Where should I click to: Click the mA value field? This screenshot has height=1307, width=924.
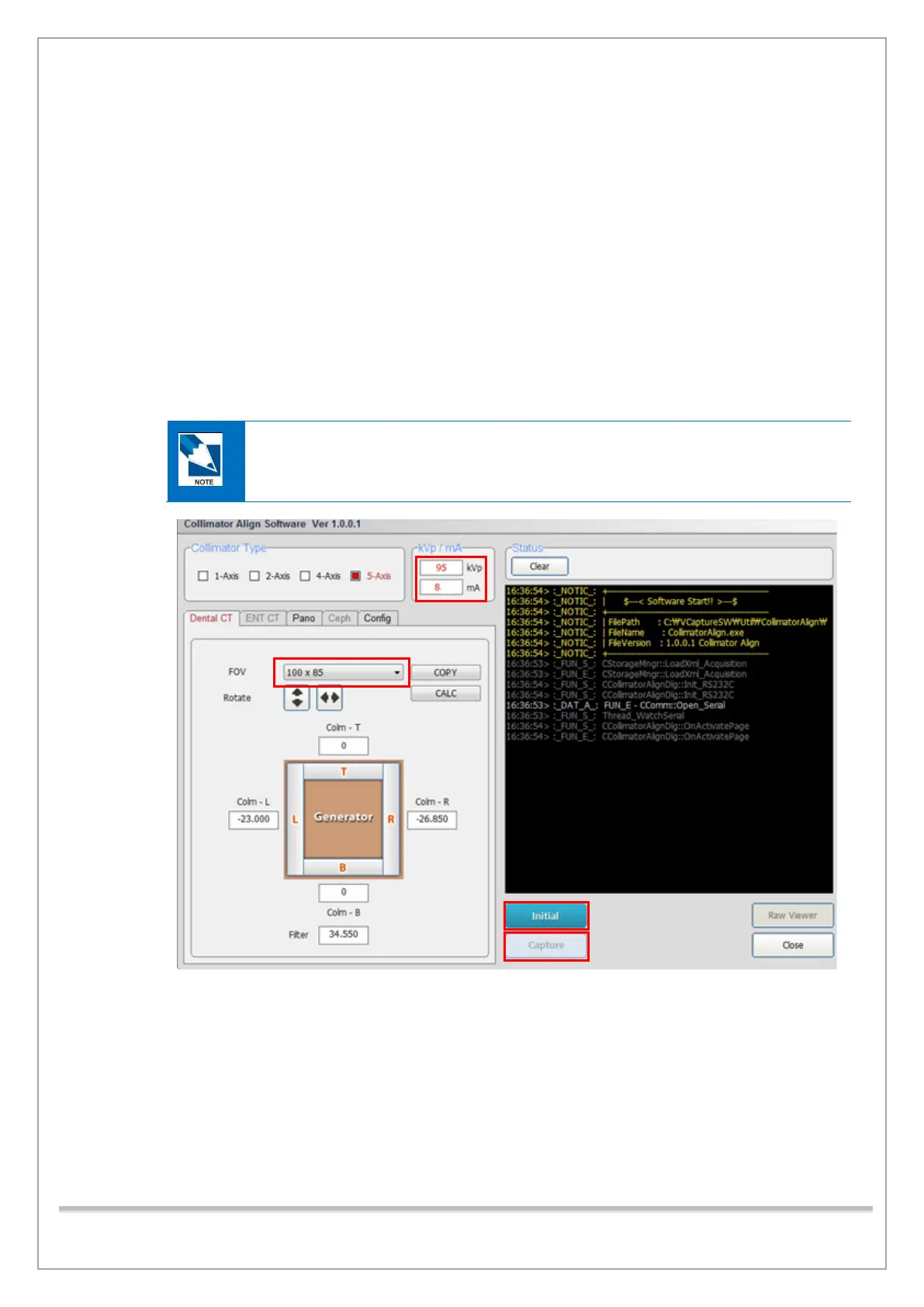point(441,588)
